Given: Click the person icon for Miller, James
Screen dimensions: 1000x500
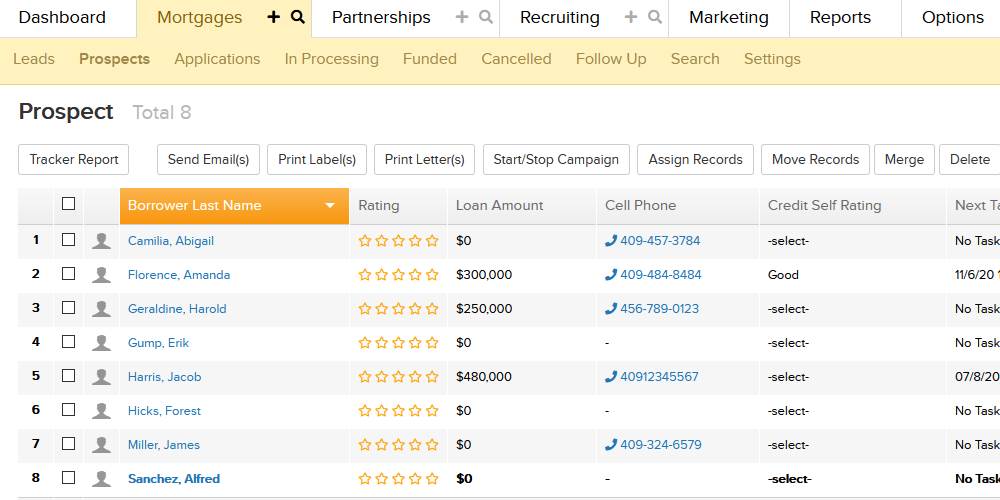Looking at the screenshot, I should [x=101, y=445].
